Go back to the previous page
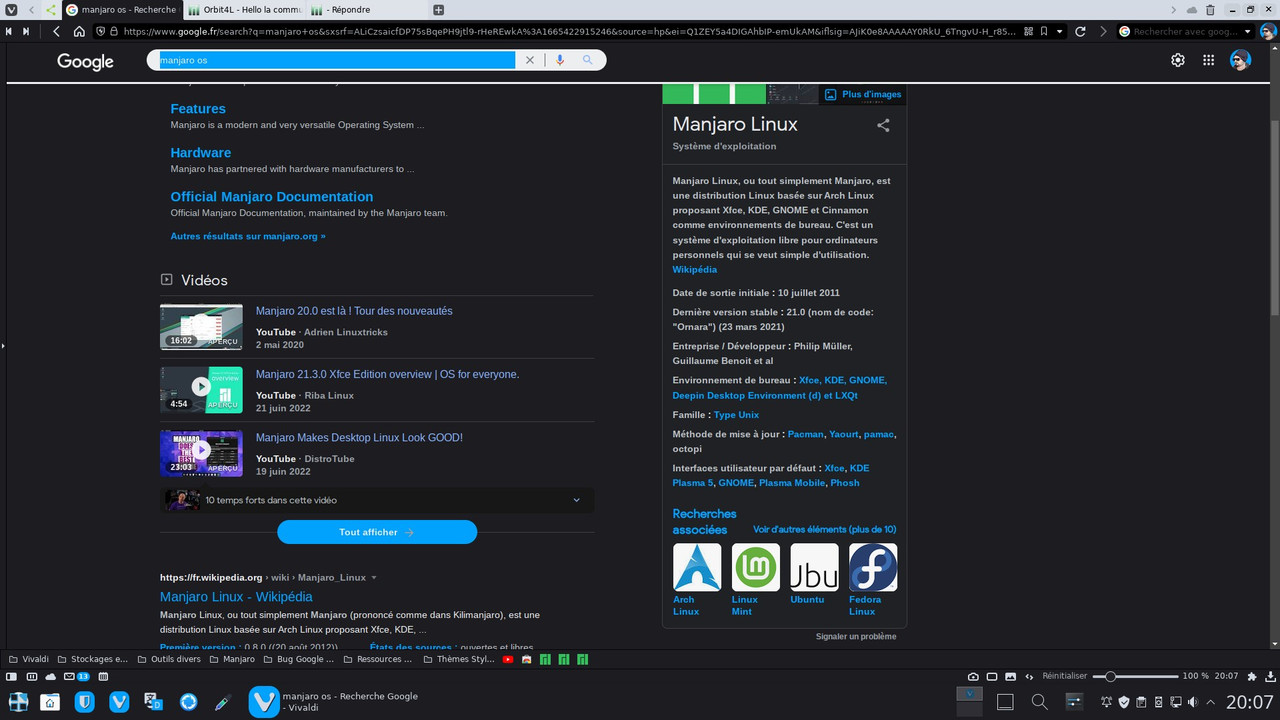Viewport: 1280px width, 720px height. pos(56,31)
